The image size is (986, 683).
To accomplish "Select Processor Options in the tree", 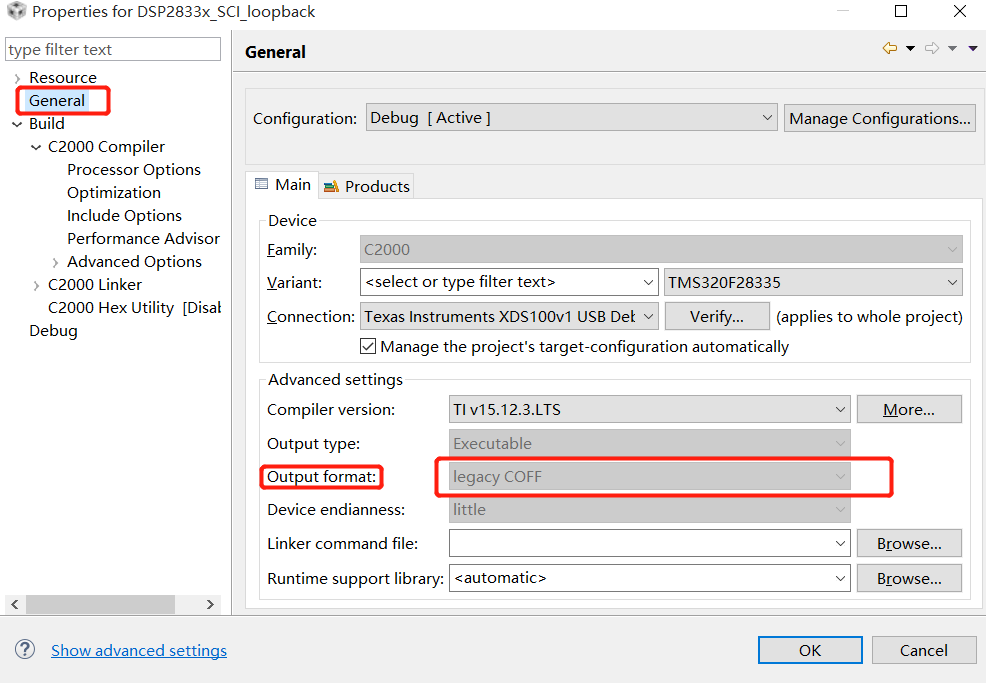I will (x=134, y=170).
